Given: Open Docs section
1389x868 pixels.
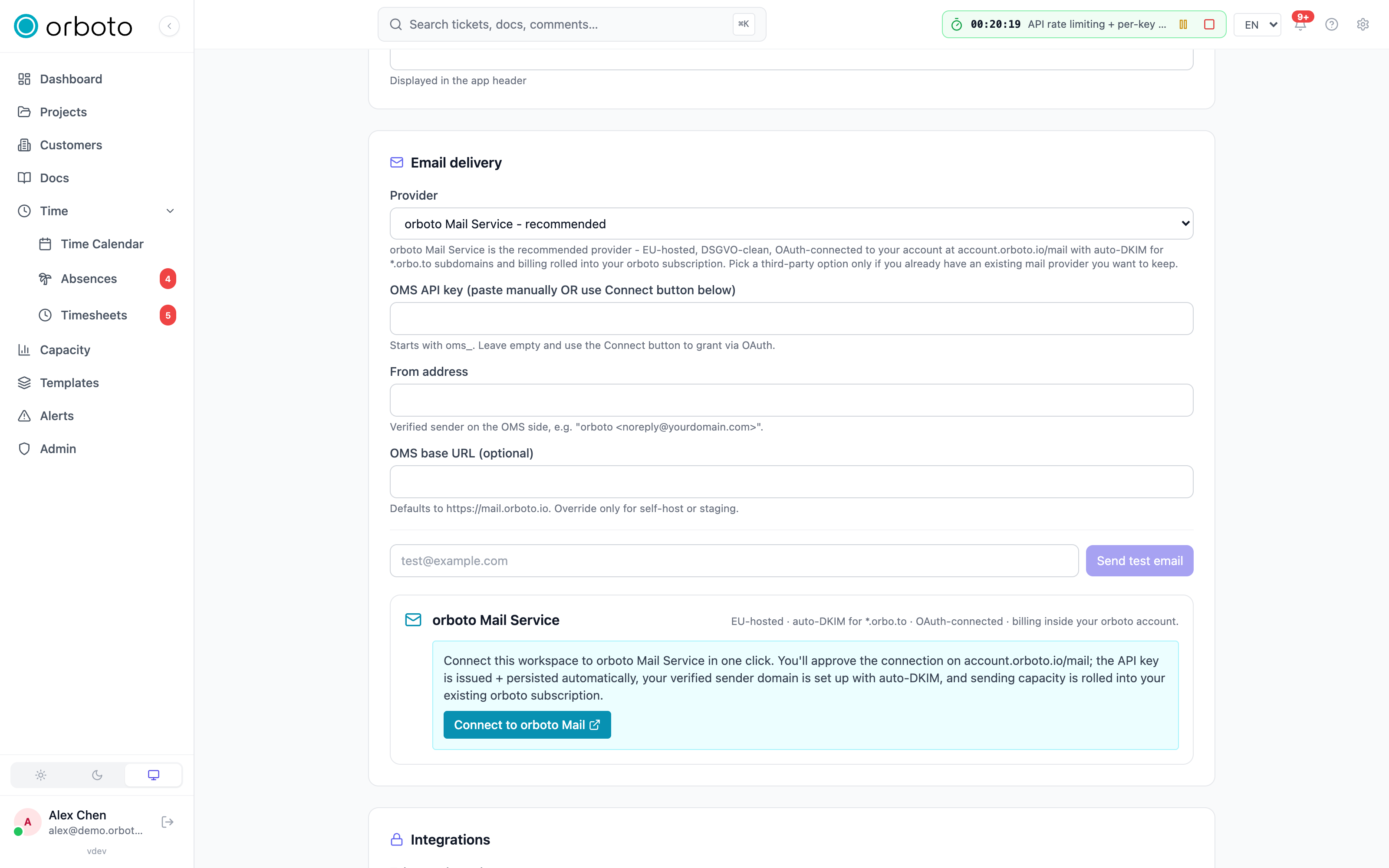Looking at the screenshot, I should click(96, 178).
